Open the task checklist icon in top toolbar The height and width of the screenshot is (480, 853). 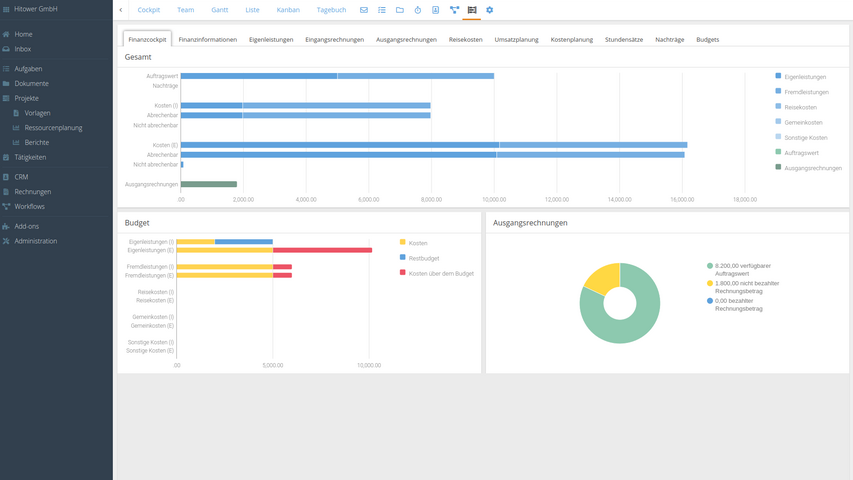click(x=382, y=10)
